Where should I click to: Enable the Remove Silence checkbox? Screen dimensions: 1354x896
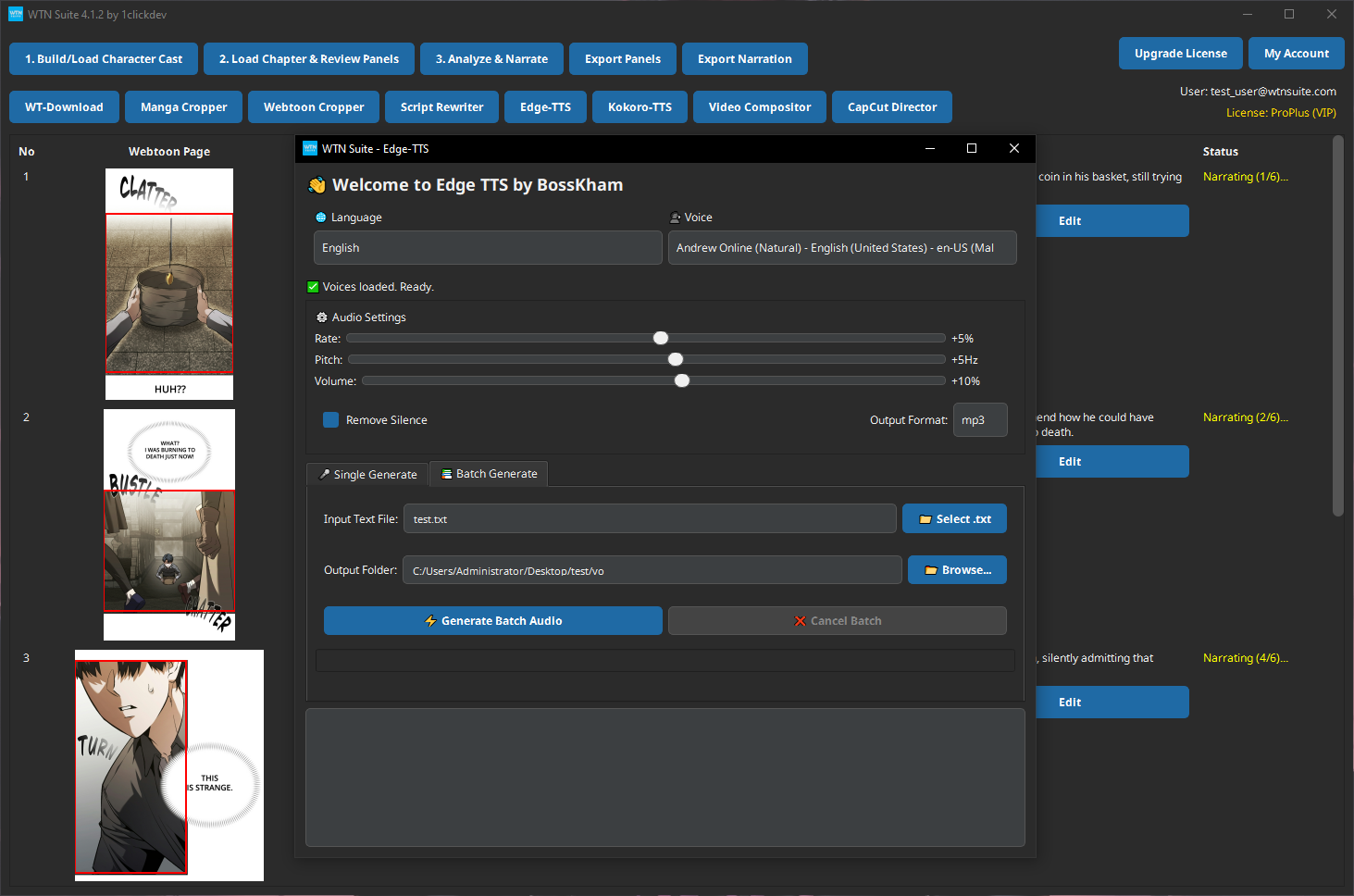coord(330,419)
